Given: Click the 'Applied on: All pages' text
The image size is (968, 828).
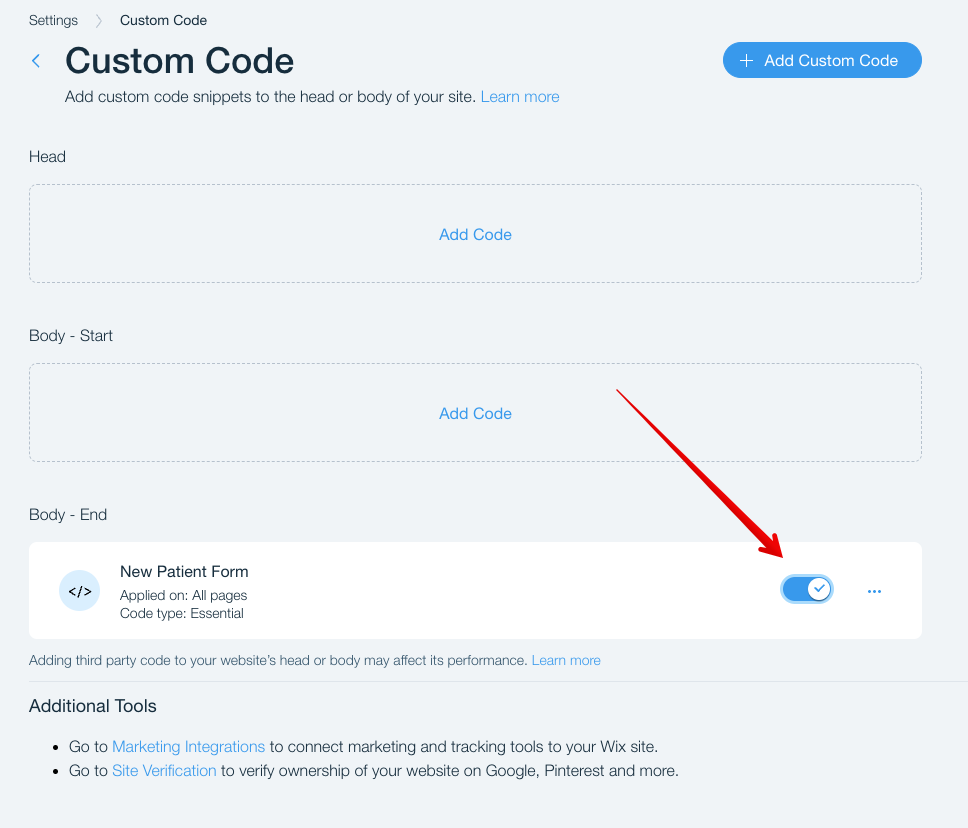Looking at the screenshot, I should coord(183,595).
